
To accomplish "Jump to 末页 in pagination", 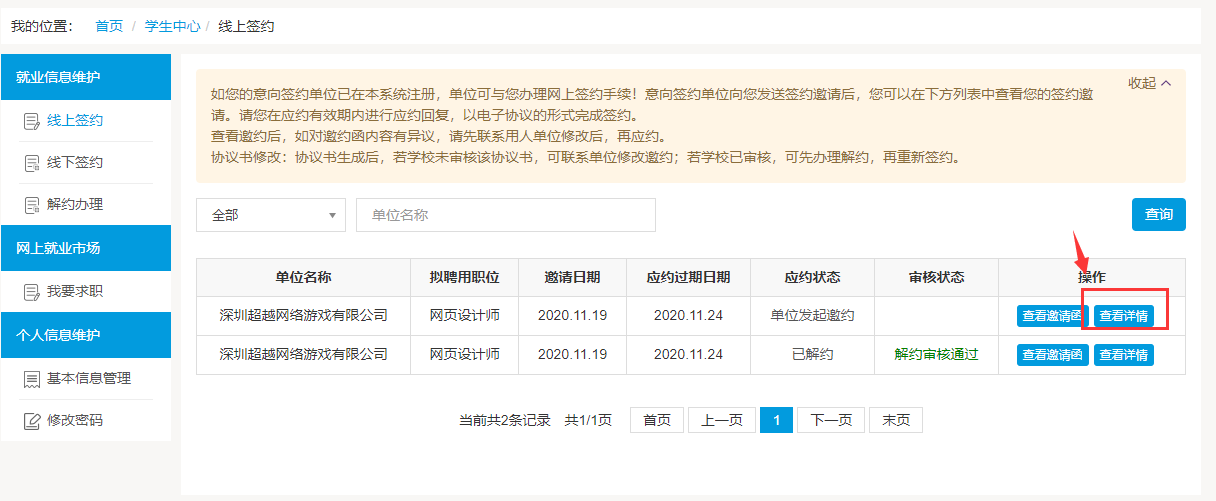I will click(x=895, y=420).
